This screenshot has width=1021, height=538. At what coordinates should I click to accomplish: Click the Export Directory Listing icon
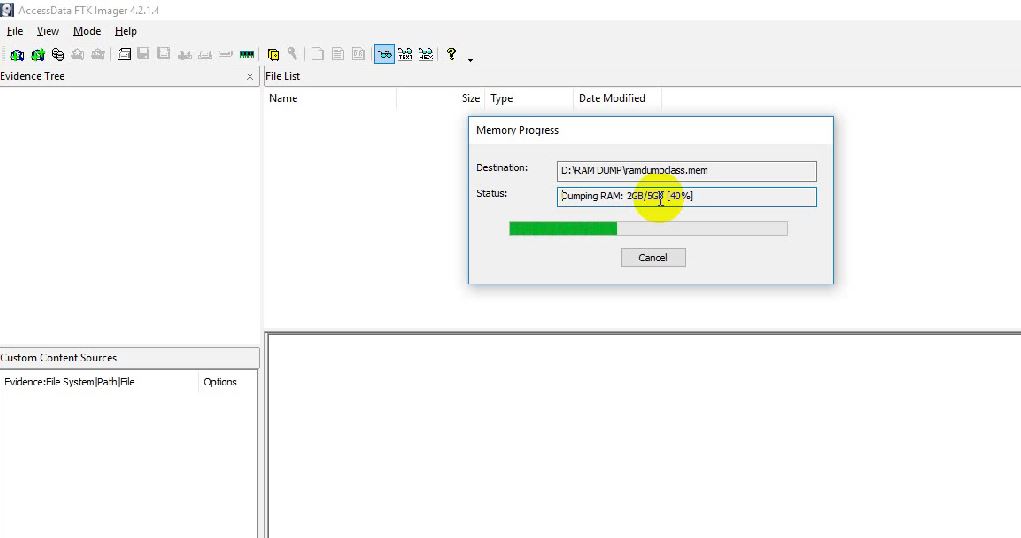point(358,54)
